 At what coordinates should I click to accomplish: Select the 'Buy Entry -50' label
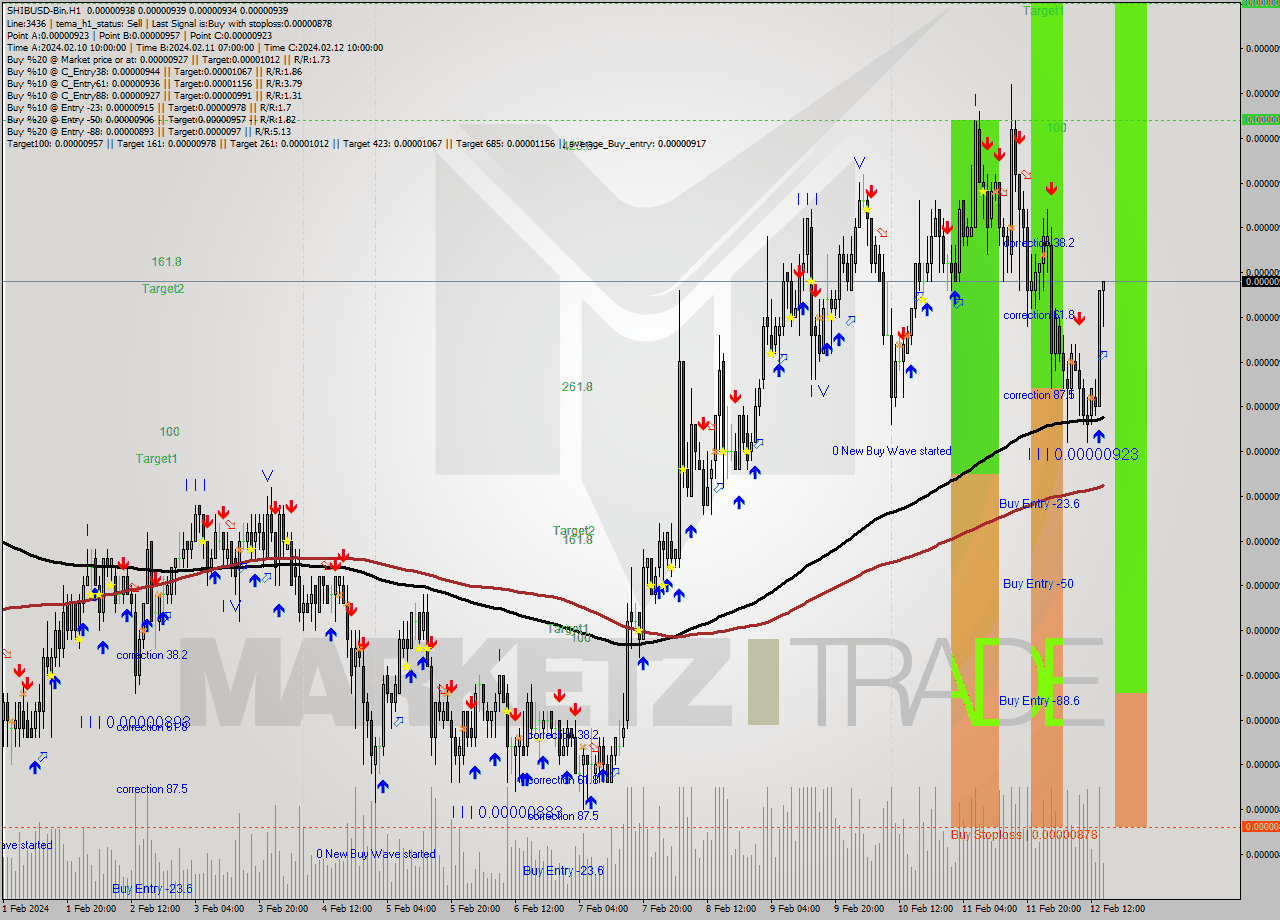pyautogui.click(x=1038, y=583)
